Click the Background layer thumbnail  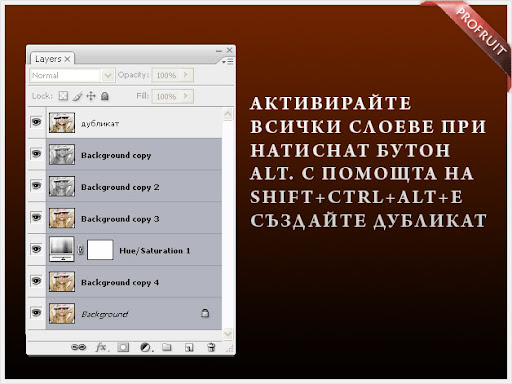(62, 313)
